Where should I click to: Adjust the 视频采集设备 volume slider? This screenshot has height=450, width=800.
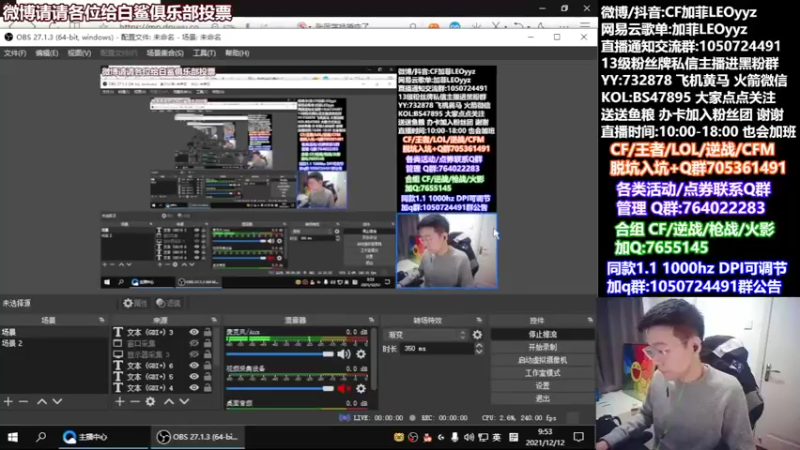point(280,389)
